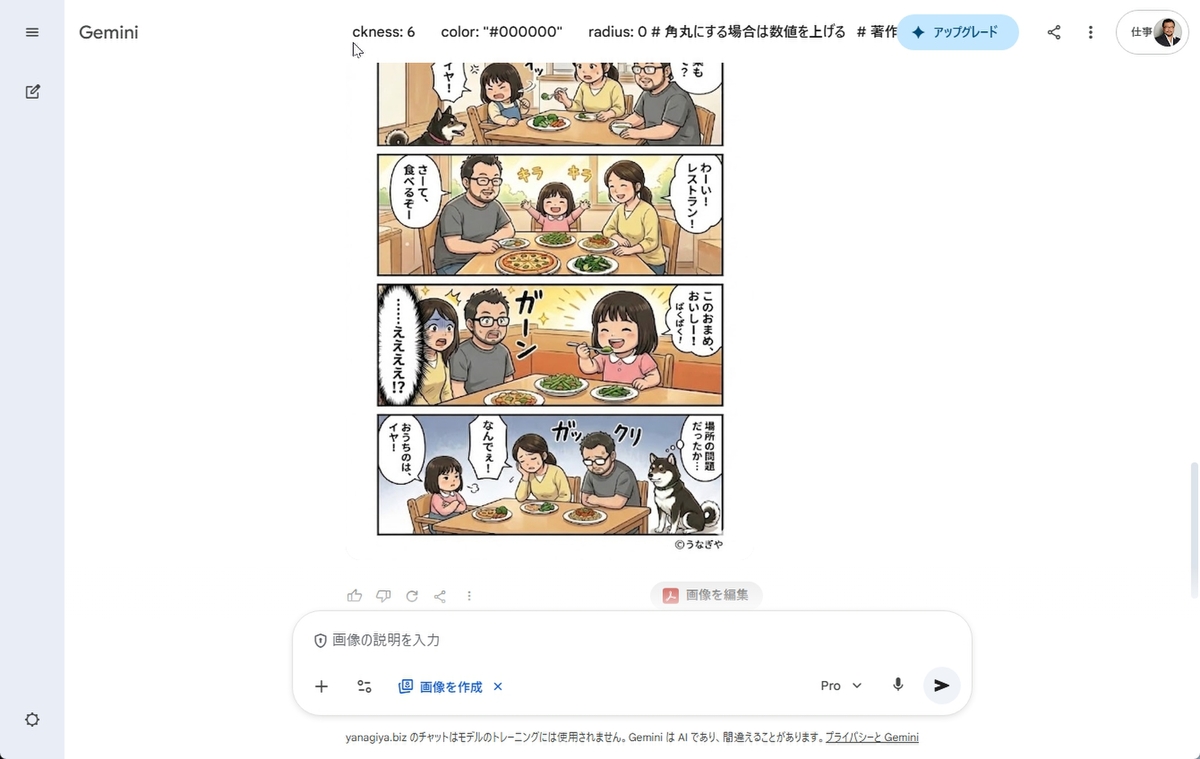
Task: Regenerate the response with redo icon
Action: point(412,596)
